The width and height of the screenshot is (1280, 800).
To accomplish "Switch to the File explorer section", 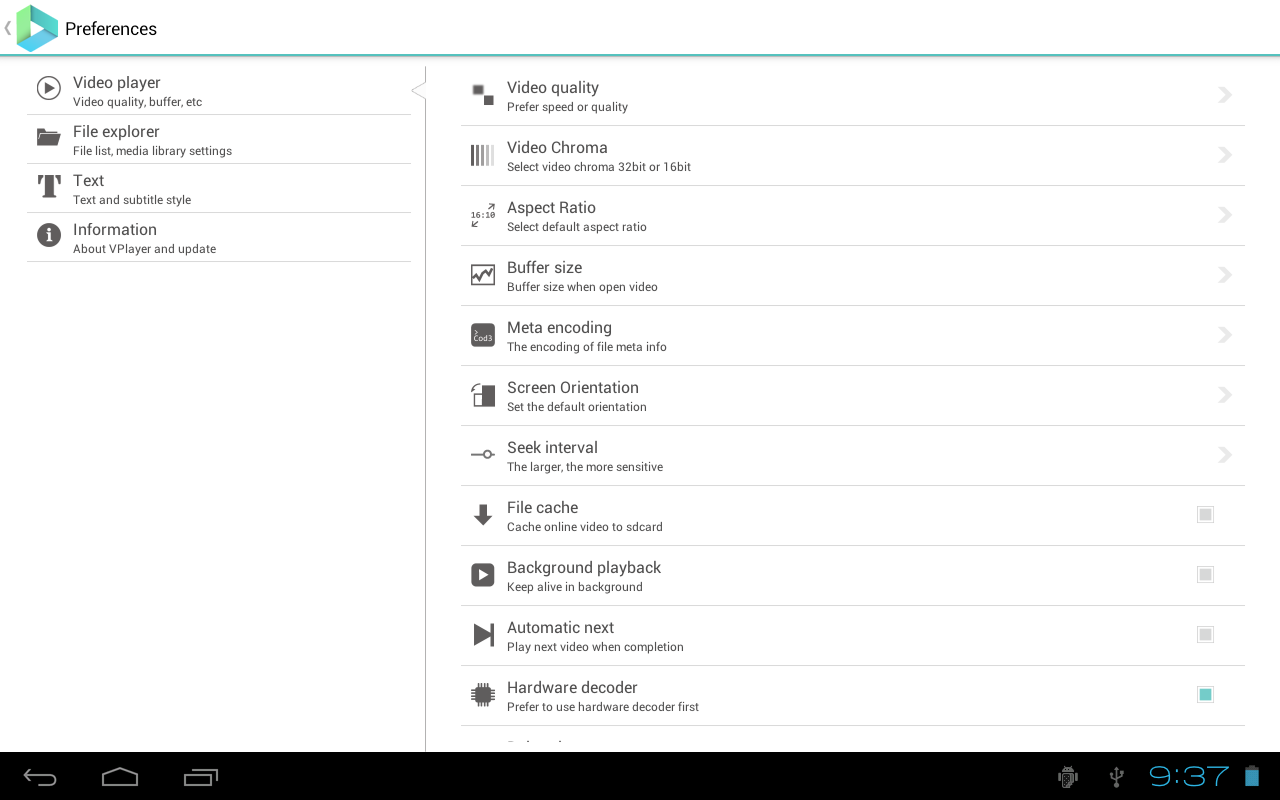I will tap(219, 138).
